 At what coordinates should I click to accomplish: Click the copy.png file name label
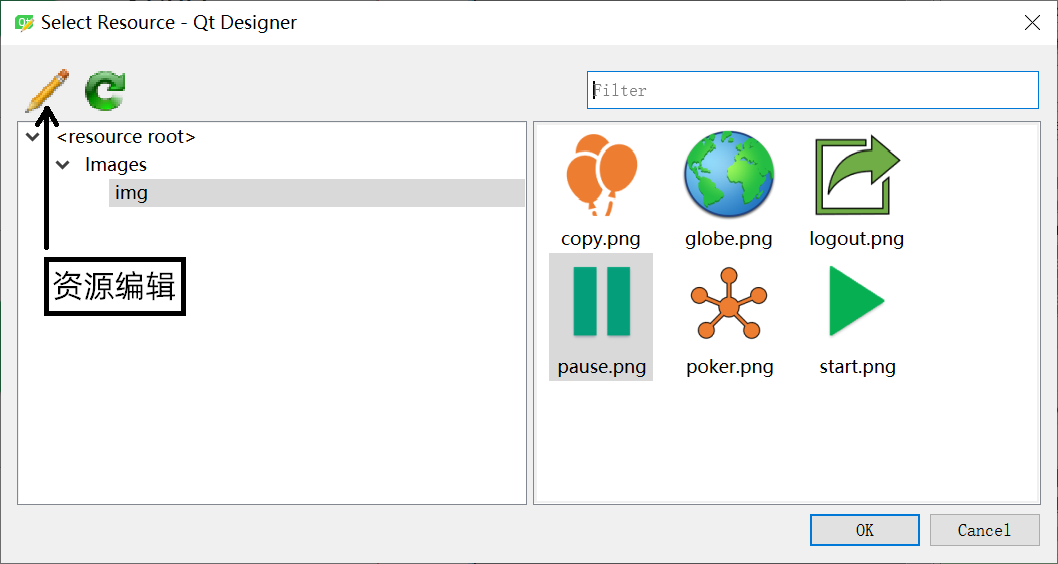tap(601, 239)
